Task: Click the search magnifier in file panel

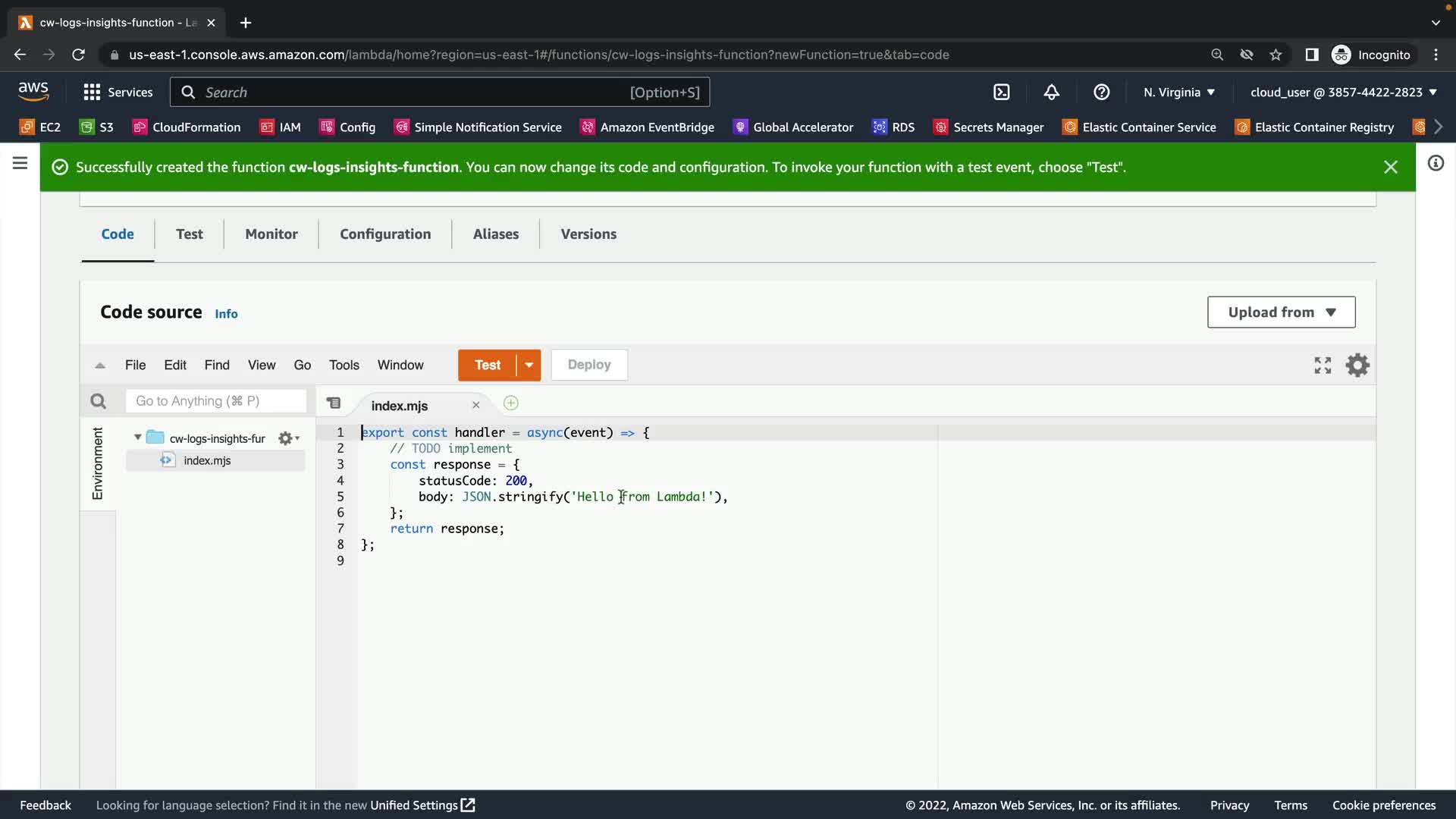Action: pos(98,401)
